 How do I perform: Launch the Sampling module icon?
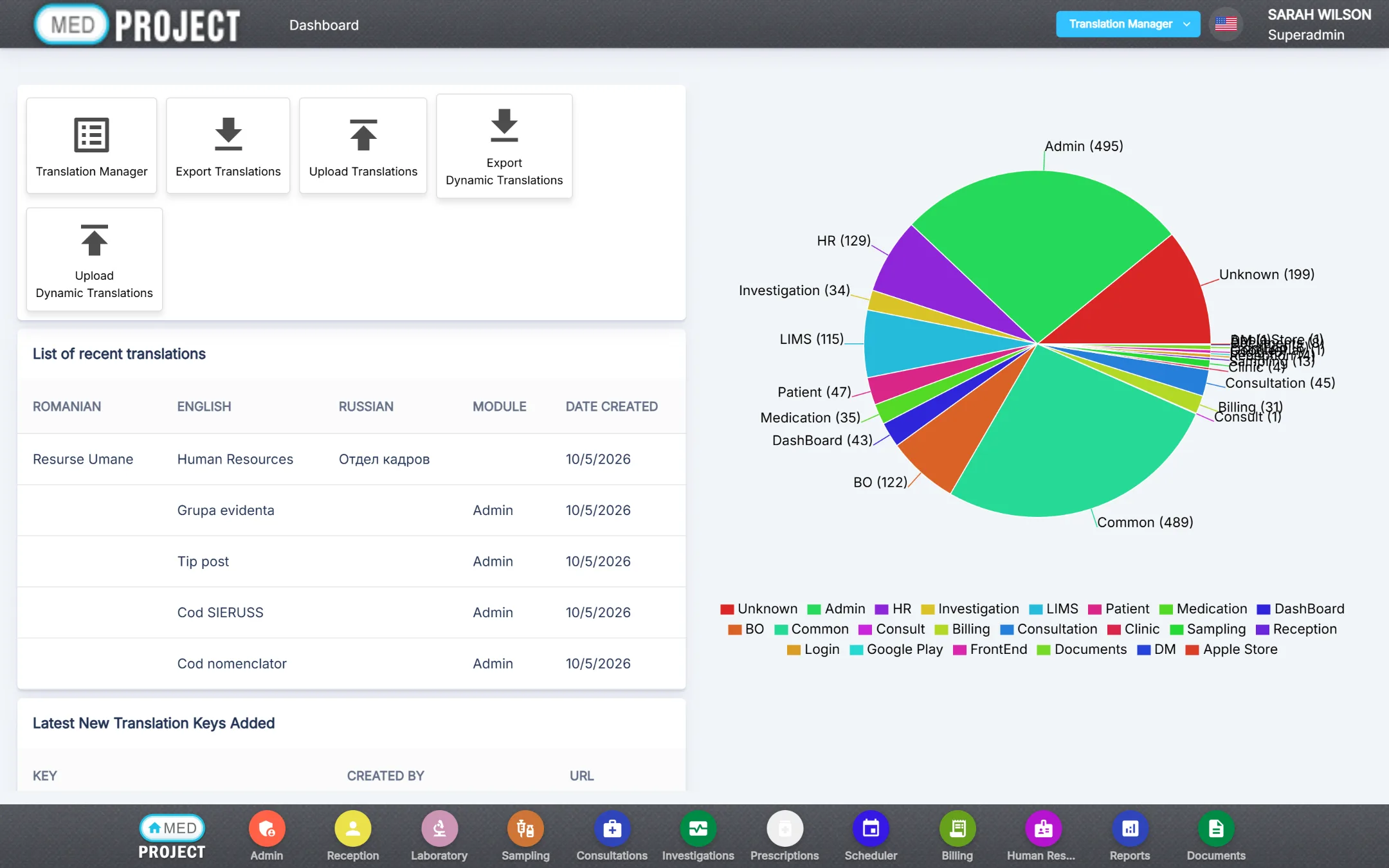525,836
